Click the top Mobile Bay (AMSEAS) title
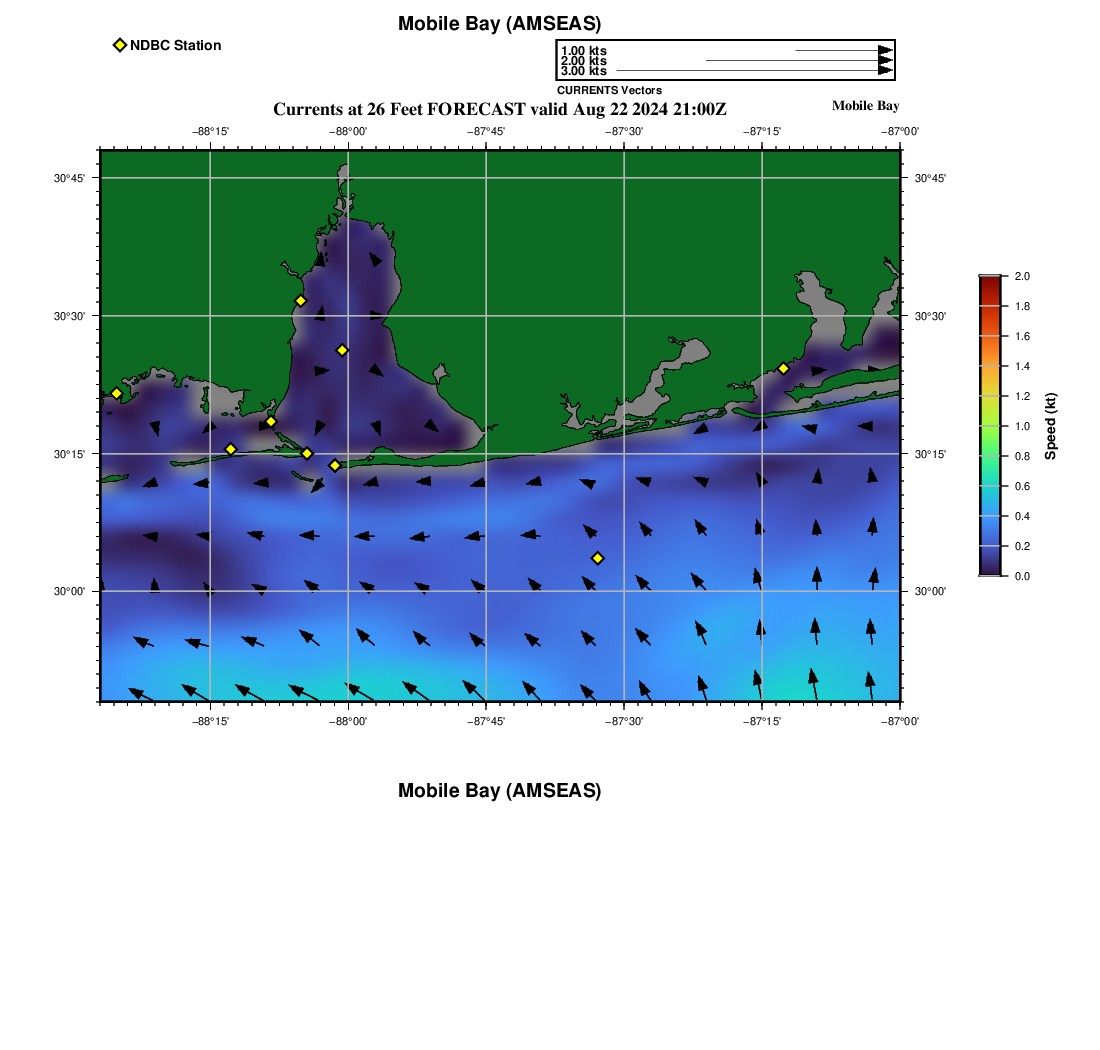 (x=499, y=24)
